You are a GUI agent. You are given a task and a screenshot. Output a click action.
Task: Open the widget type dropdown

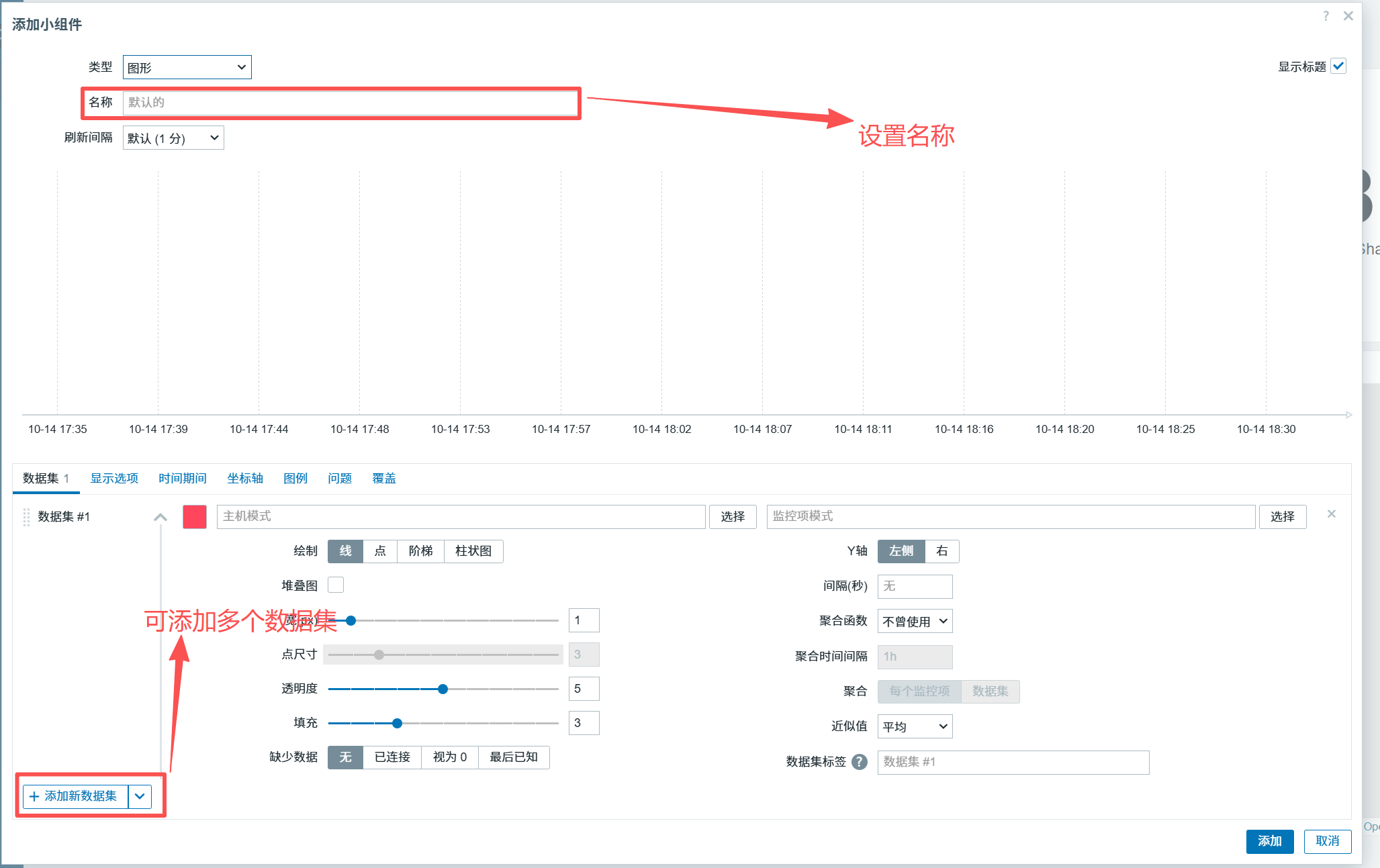coord(187,67)
